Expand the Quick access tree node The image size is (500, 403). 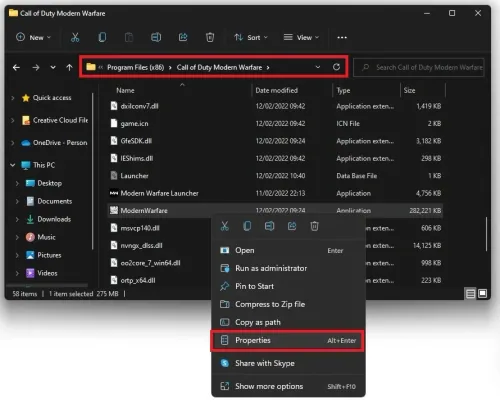13,98
